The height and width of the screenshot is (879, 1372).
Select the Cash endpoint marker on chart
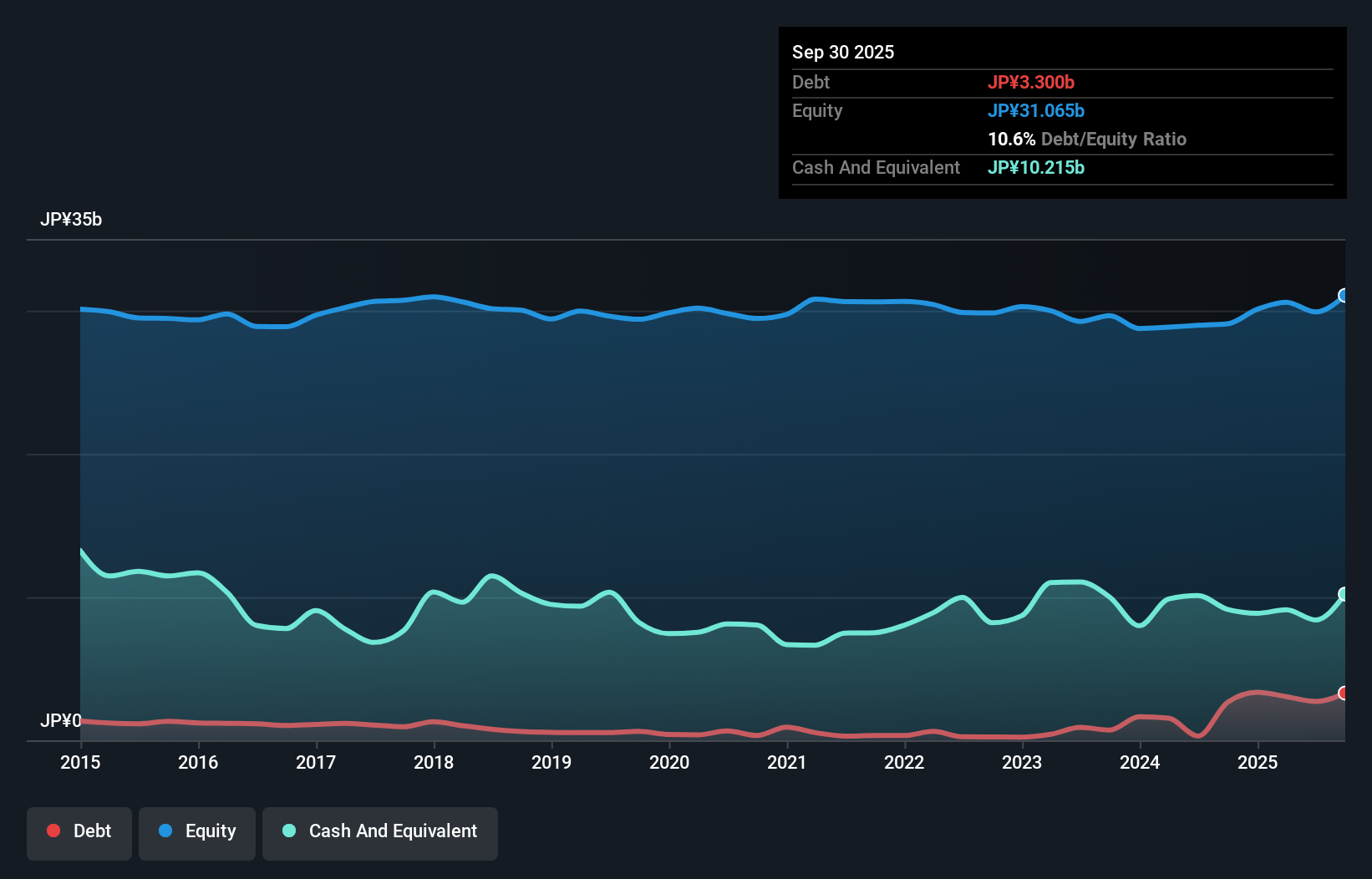click(x=1344, y=594)
